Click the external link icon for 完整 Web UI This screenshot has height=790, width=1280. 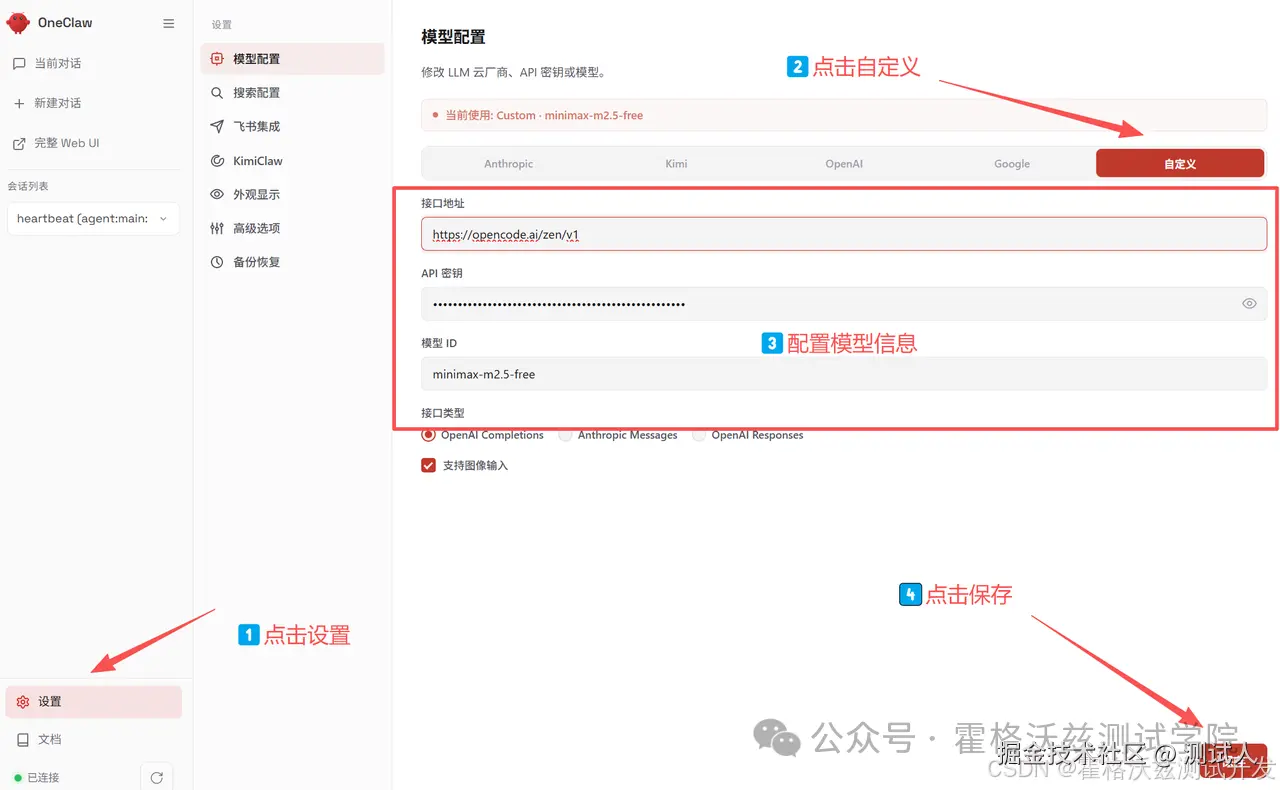19,143
